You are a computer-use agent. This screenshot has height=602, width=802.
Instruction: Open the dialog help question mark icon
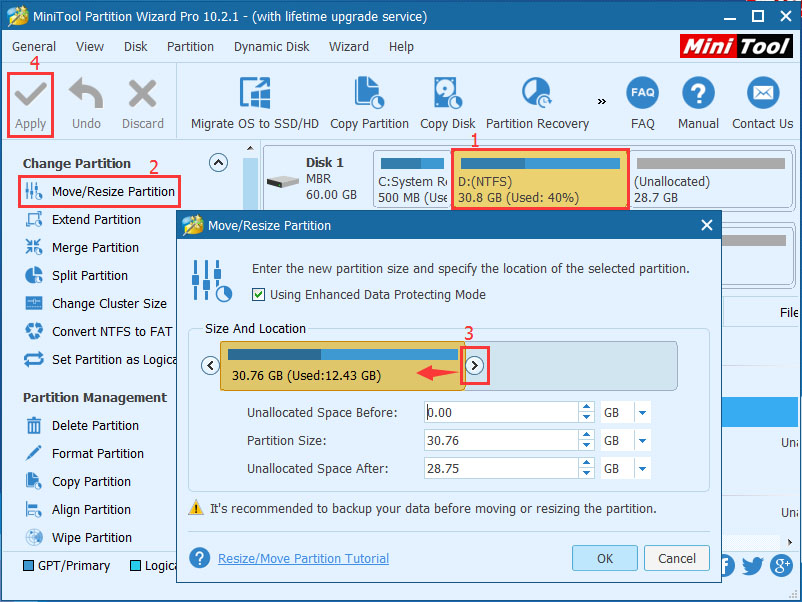click(199, 558)
